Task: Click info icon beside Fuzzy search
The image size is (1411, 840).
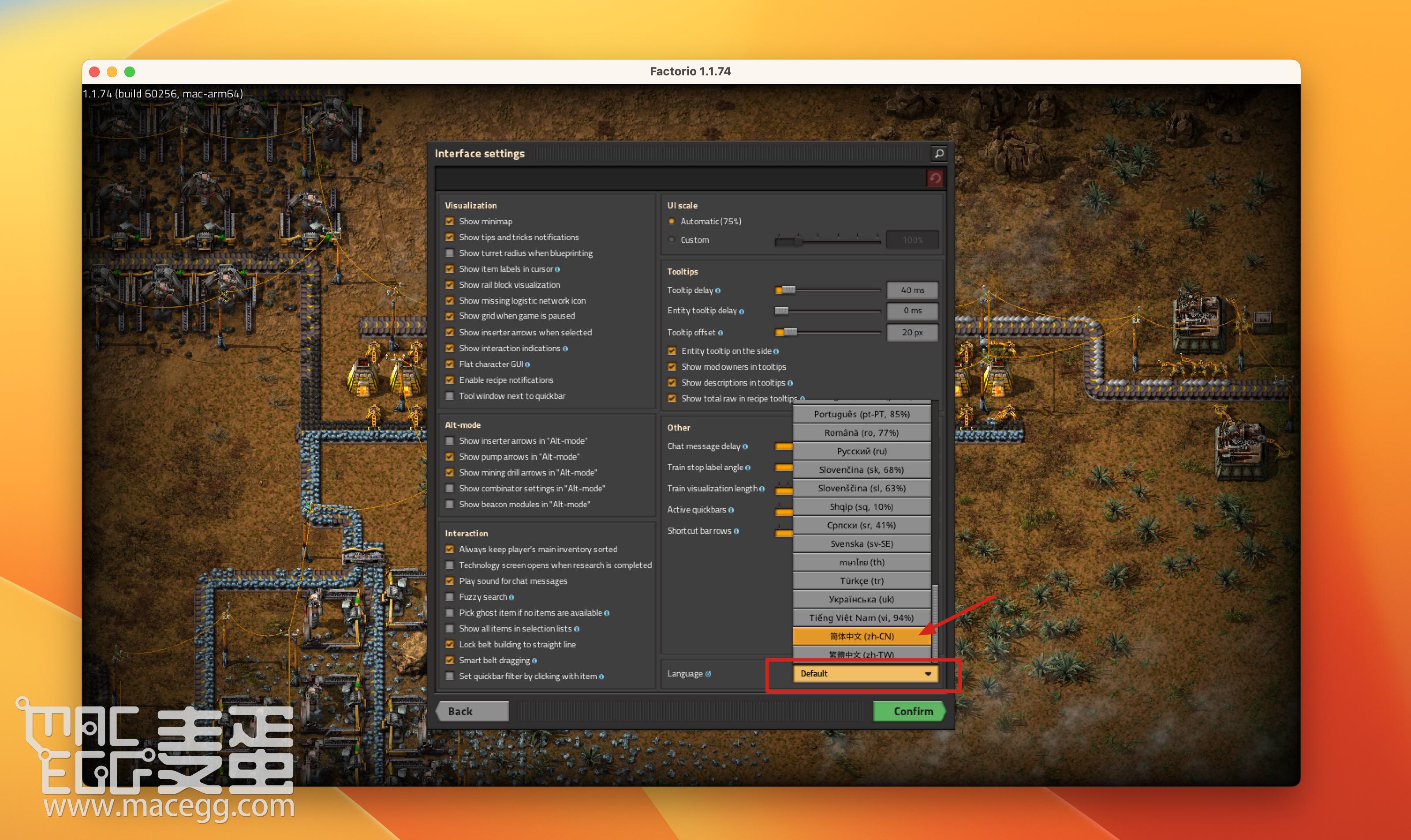Action: point(511,597)
